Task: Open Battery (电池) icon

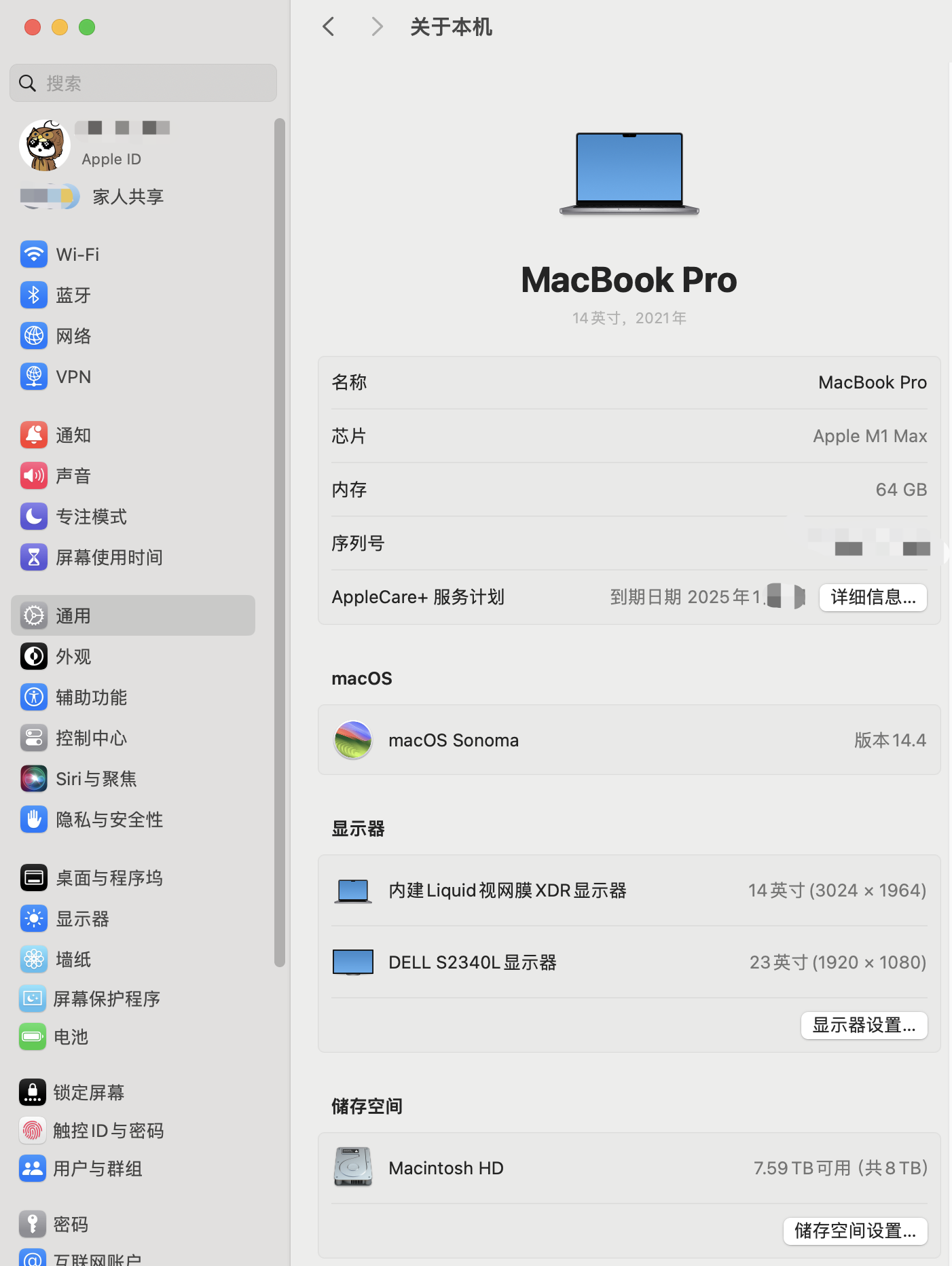Action: (33, 1037)
